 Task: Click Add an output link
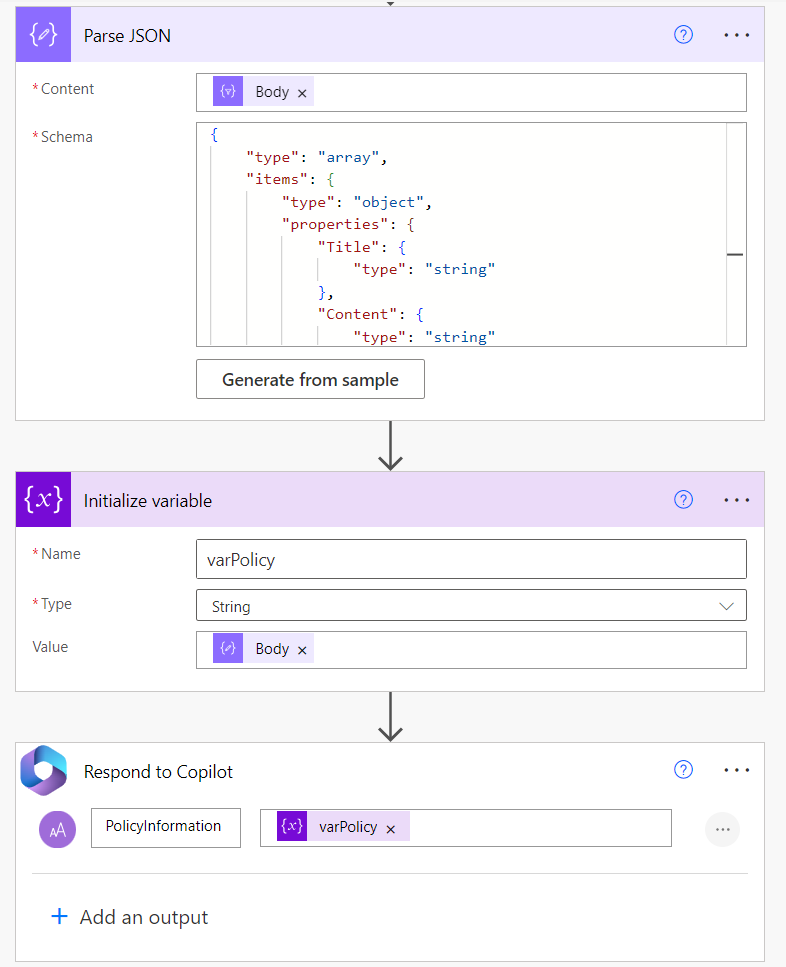[130, 917]
